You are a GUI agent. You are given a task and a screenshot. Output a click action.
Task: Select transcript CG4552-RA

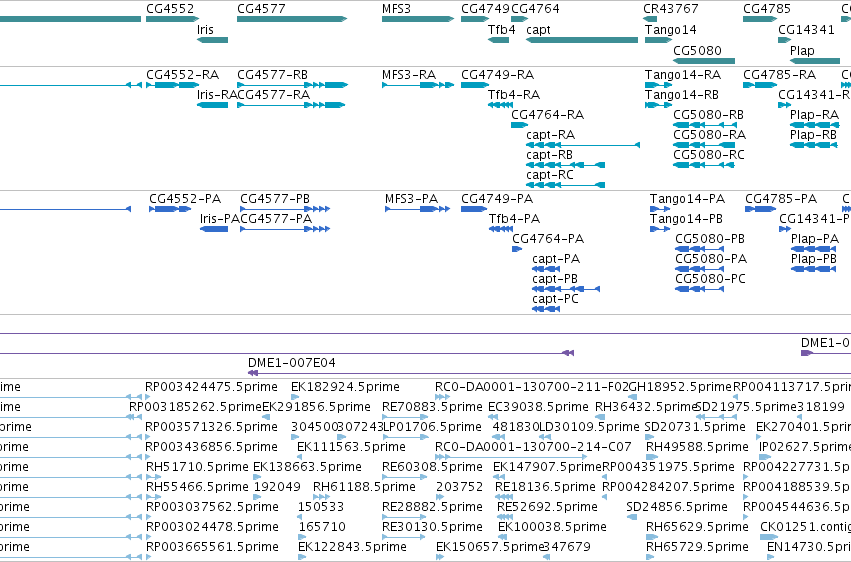point(172,85)
